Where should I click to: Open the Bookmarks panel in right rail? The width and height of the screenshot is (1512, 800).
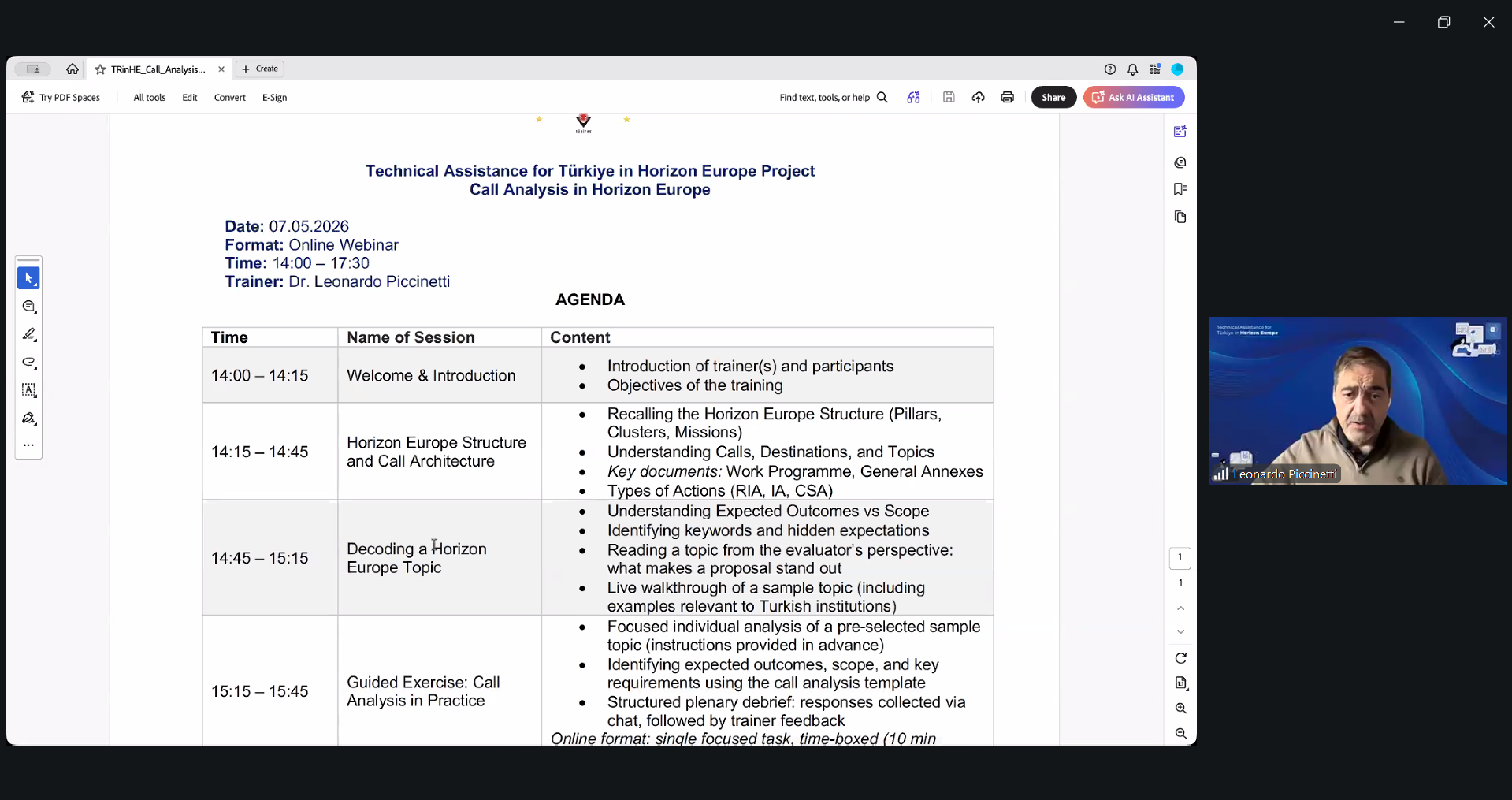point(1180,189)
